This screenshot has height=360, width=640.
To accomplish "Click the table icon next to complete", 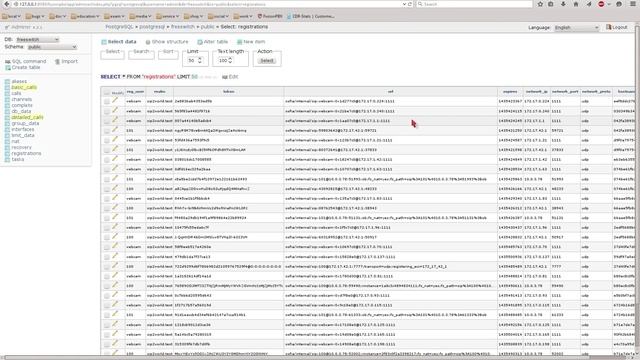I will tap(7, 105).
